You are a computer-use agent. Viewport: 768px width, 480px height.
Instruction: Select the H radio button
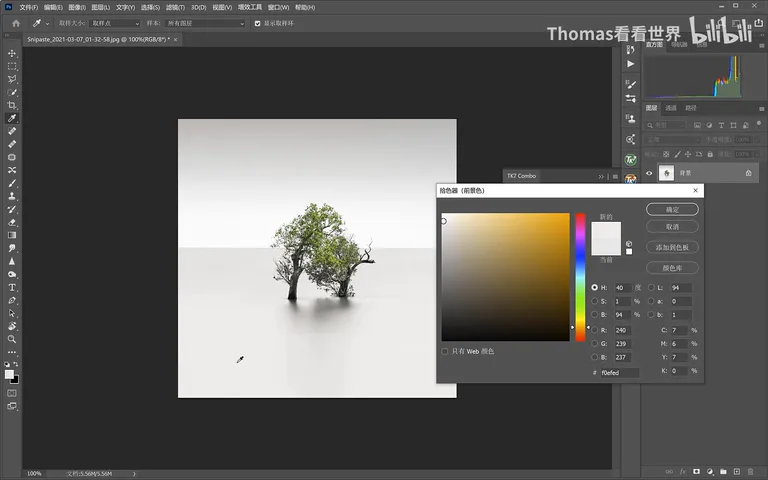595,288
